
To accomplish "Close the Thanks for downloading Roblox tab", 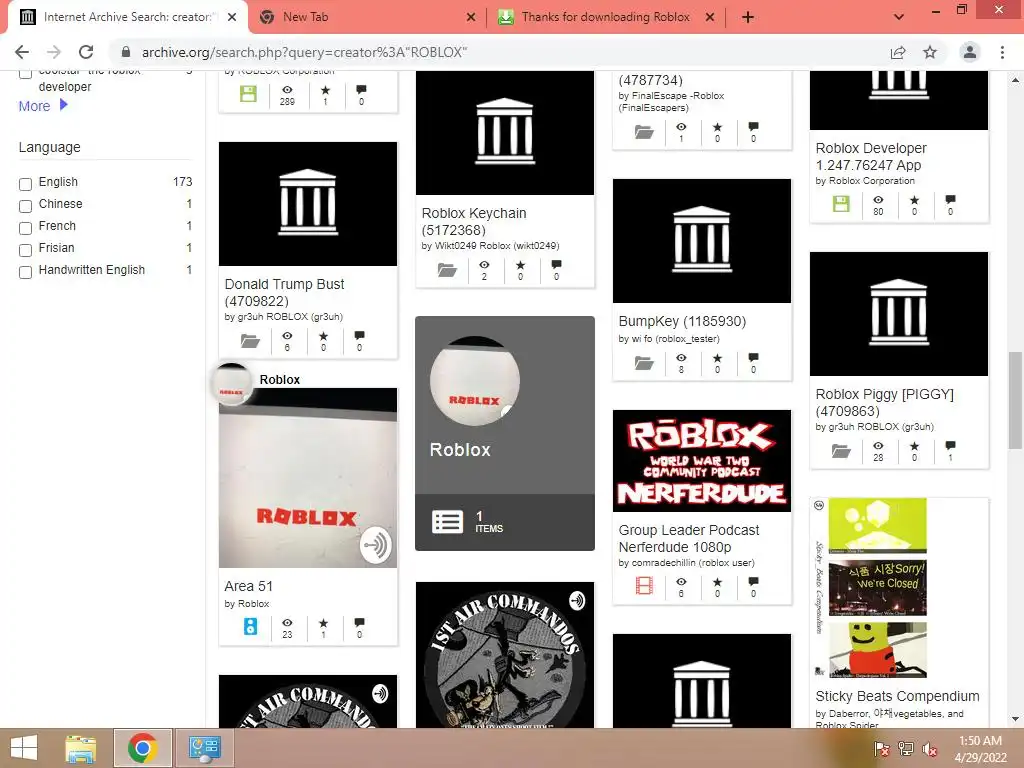I will pyautogui.click(x=710, y=17).
